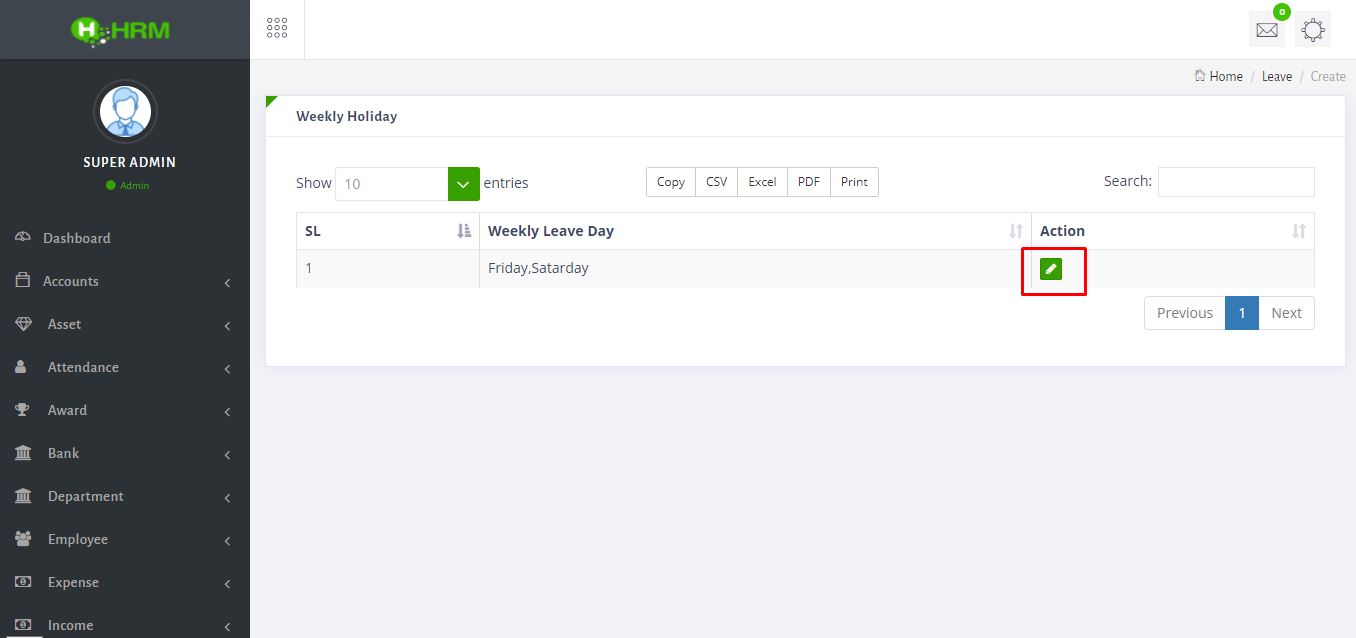
Task: Open the Dashboard from the sidebar
Action: point(76,237)
